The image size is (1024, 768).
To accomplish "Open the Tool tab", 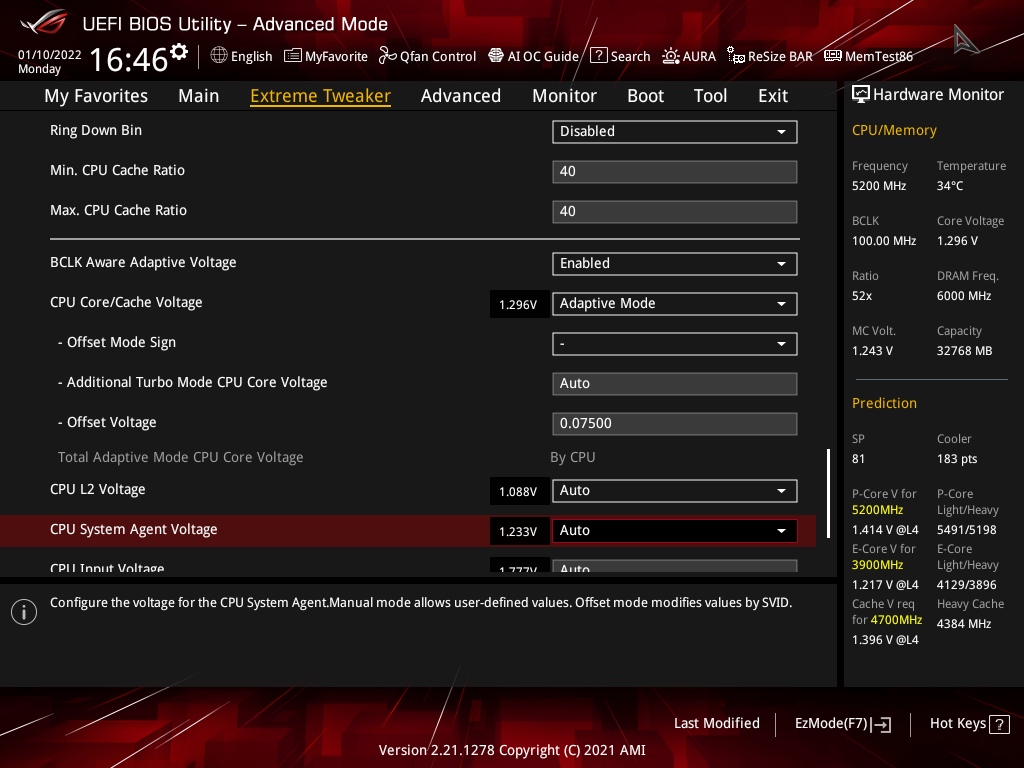I will [711, 96].
